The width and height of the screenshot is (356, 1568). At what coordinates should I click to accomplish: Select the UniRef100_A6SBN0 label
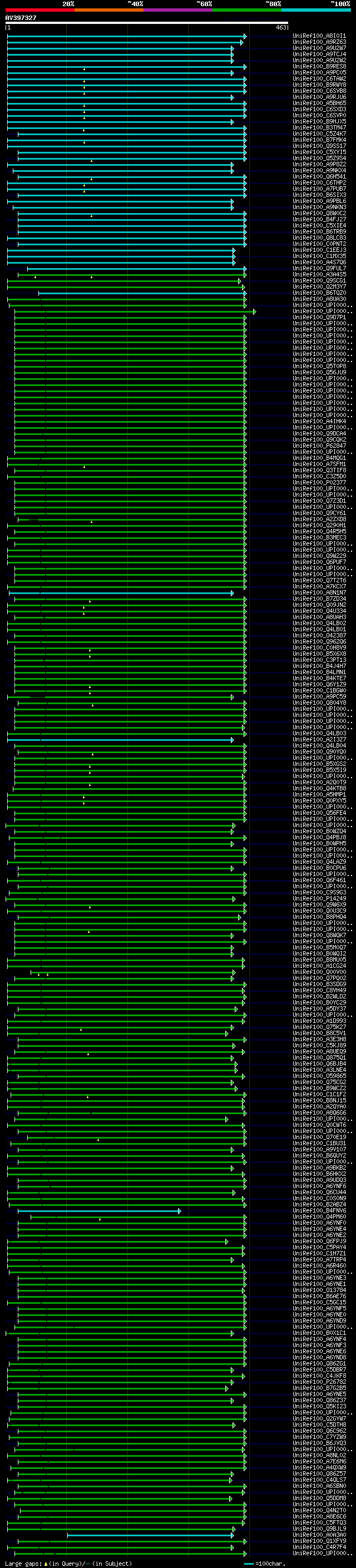[x=319, y=1486]
